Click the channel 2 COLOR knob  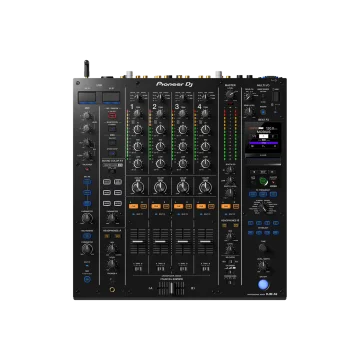coord(160,188)
